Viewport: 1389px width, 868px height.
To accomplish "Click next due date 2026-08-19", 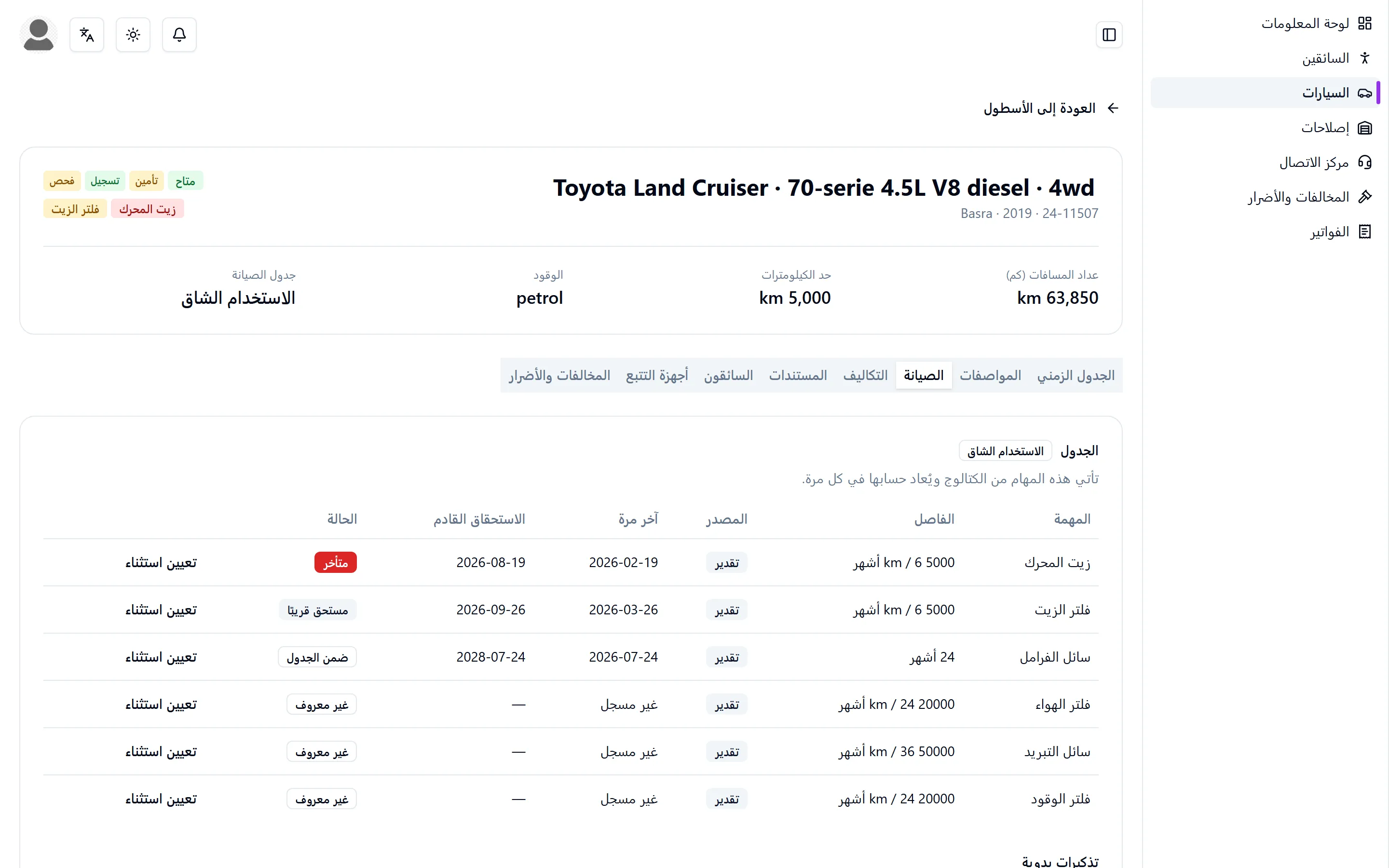I will (x=491, y=563).
